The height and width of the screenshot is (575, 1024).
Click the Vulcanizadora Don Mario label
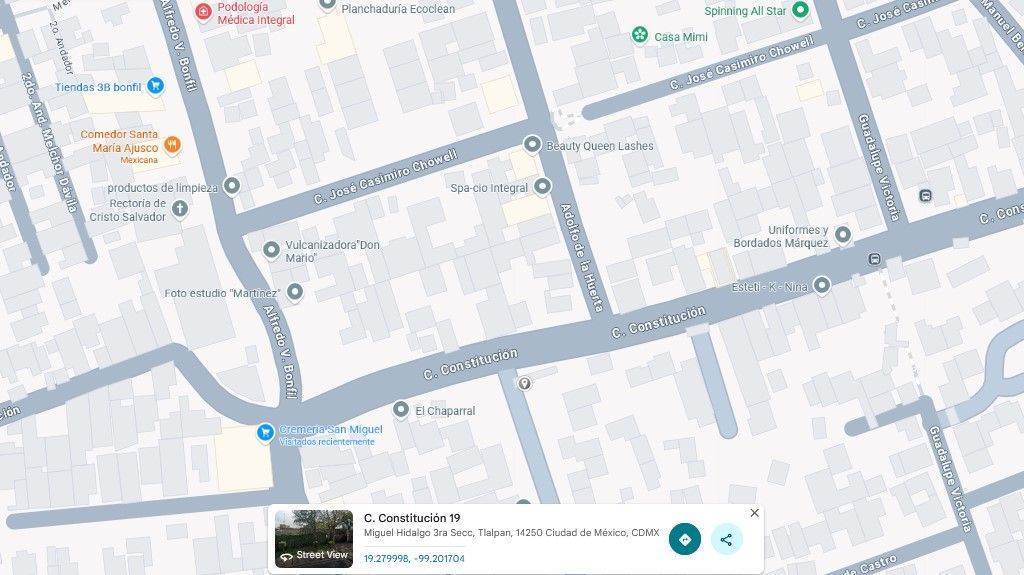332,251
